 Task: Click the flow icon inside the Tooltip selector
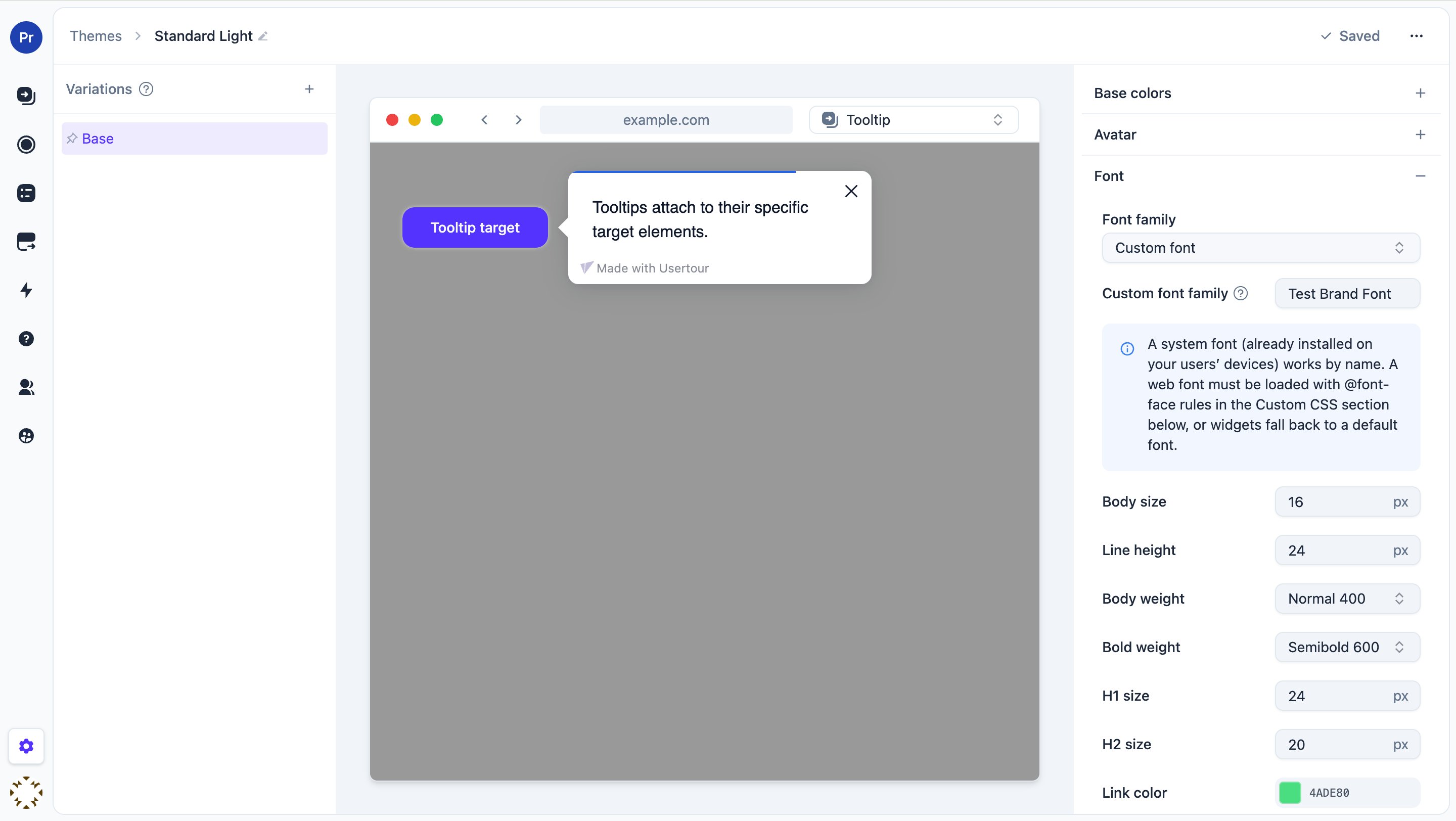pyautogui.click(x=830, y=120)
